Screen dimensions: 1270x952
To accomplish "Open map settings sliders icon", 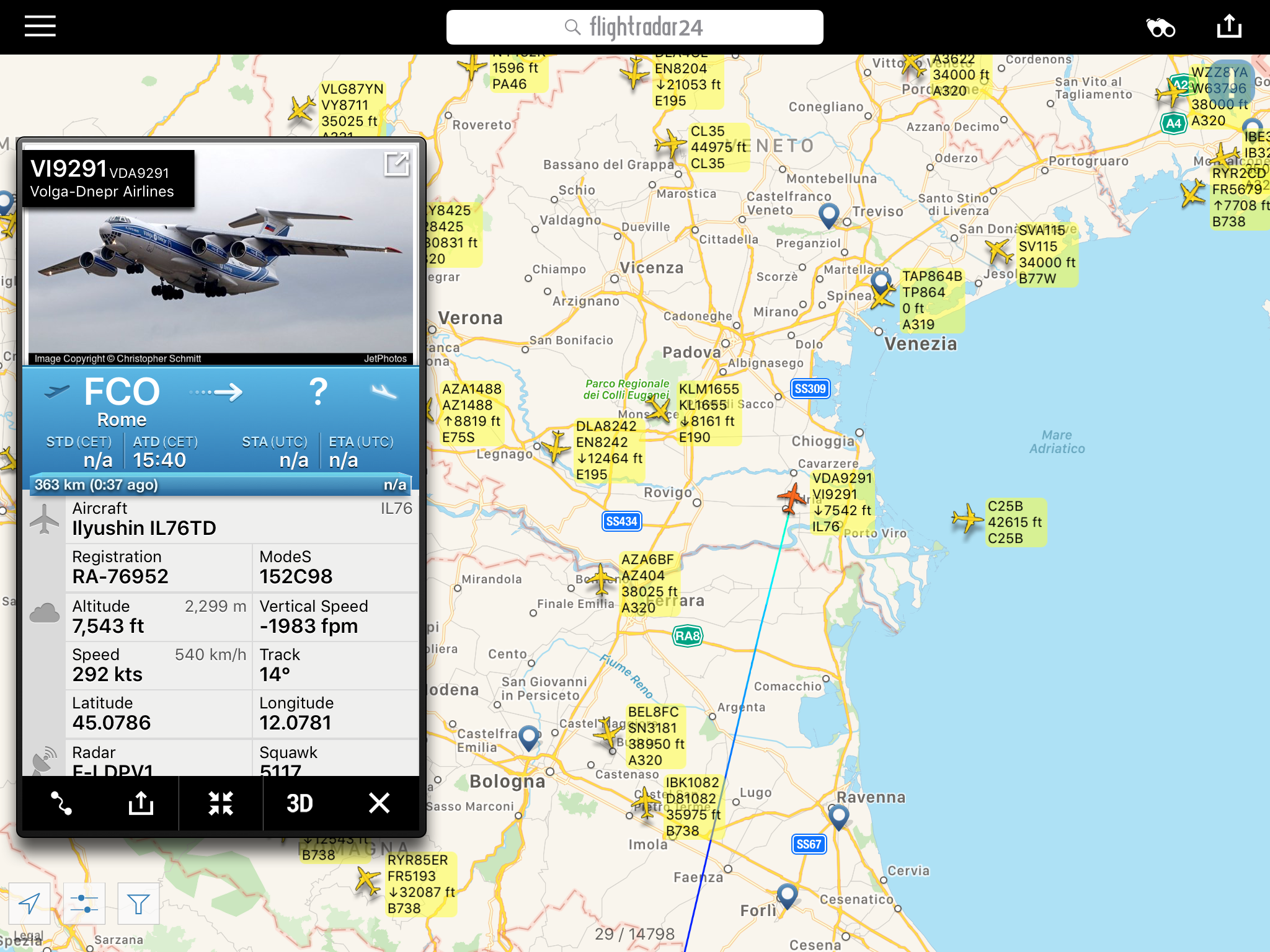I will (84, 904).
